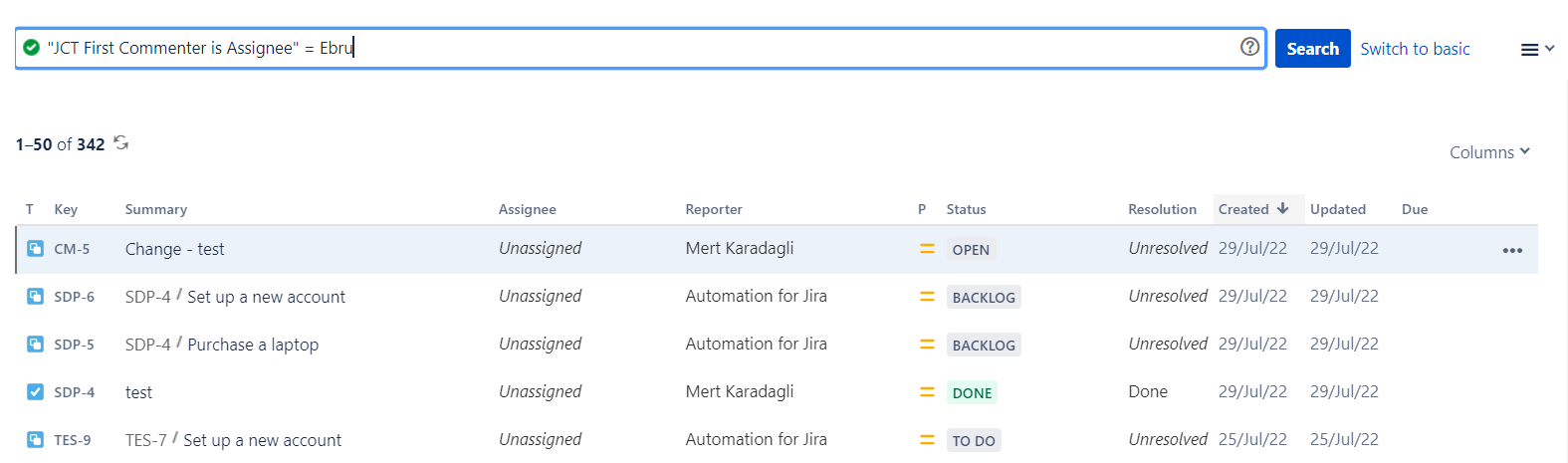
Task: Open parent SDP-4 link in SDP-5 row
Action: pos(147,345)
